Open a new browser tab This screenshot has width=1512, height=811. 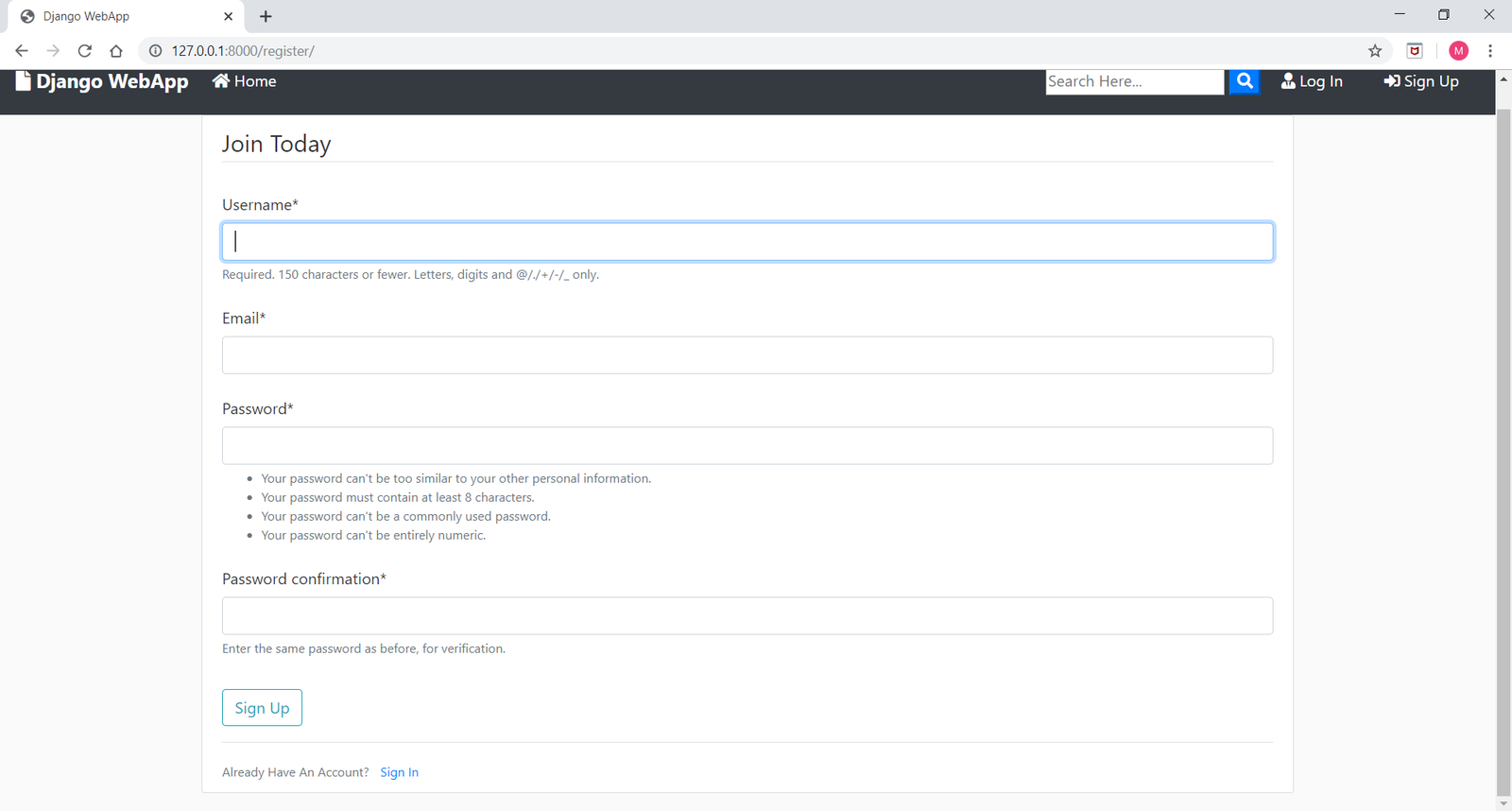click(x=266, y=16)
